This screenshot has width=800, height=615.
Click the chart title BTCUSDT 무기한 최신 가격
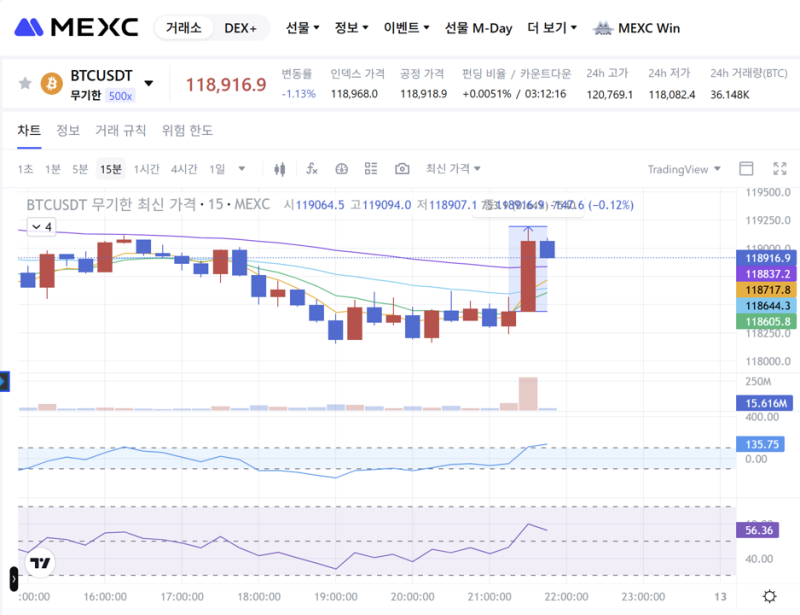[111, 205]
